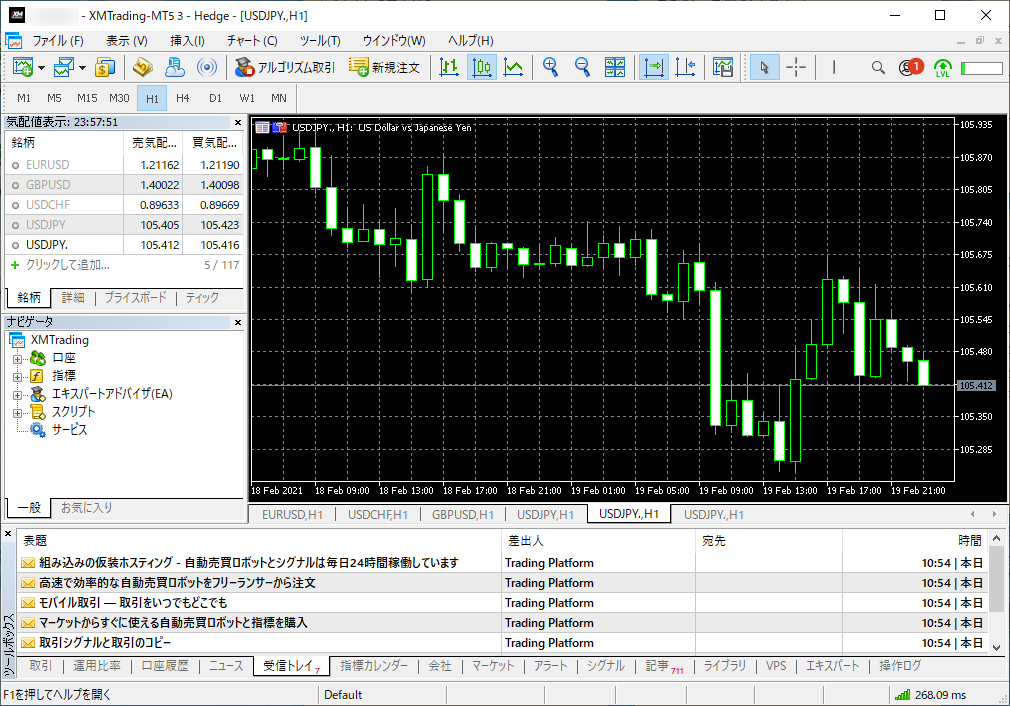Close the 気配値表示 market watch panel

point(238,122)
